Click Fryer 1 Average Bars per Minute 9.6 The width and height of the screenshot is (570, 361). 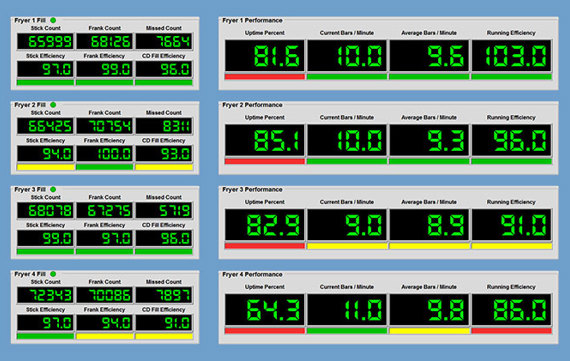pos(429,56)
